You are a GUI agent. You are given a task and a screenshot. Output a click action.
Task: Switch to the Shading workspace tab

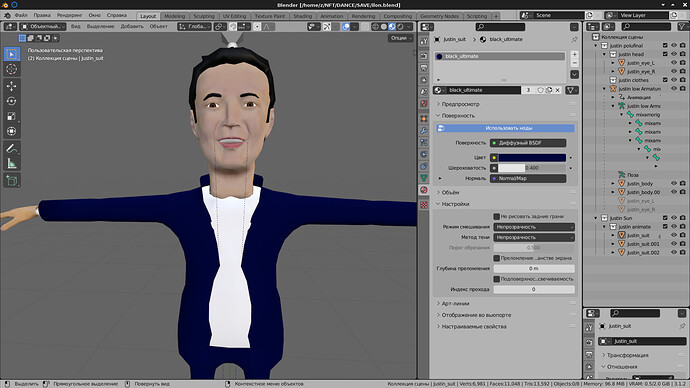pyautogui.click(x=303, y=16)
